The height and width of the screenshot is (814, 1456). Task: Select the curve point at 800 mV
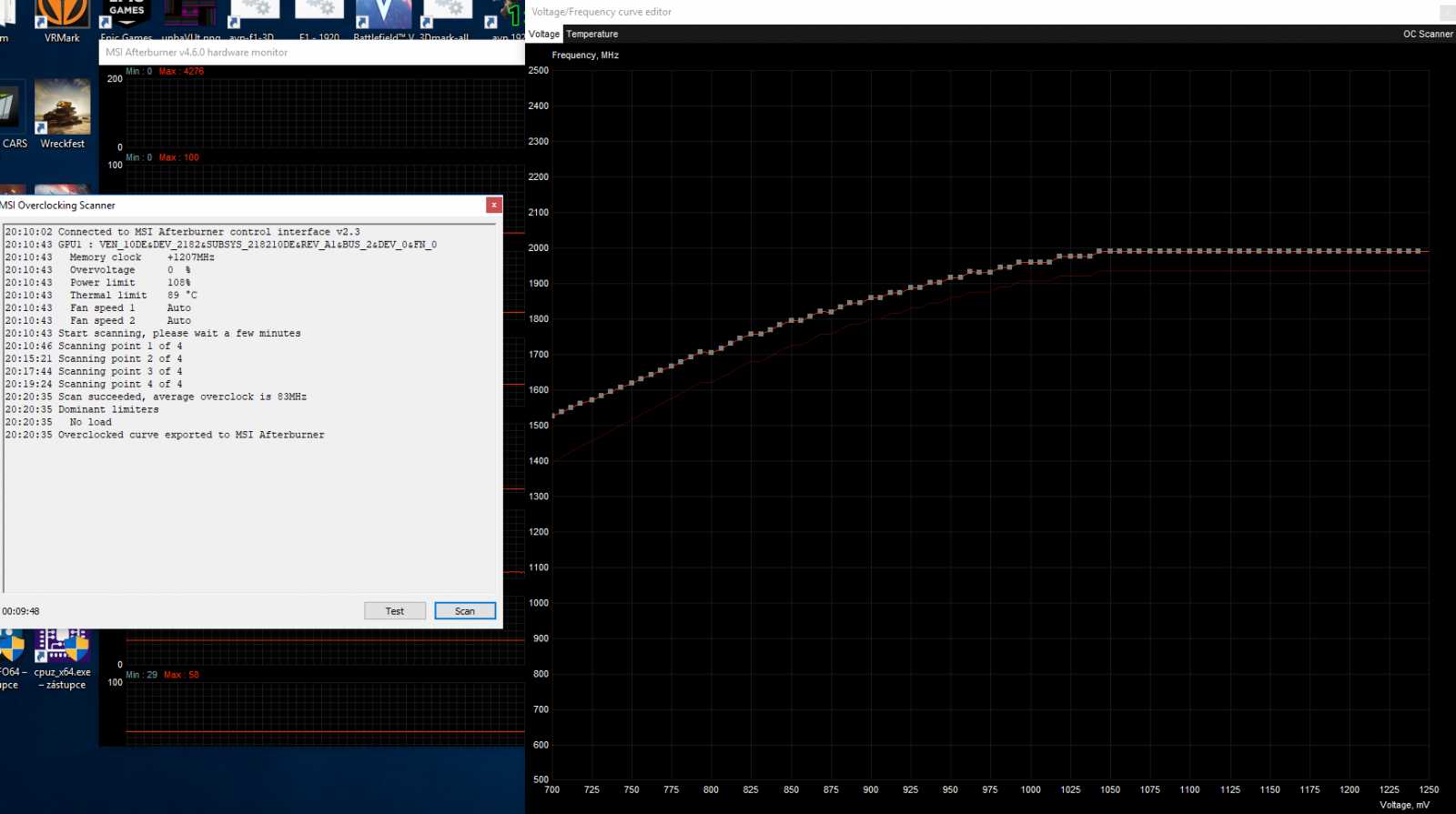711,352
